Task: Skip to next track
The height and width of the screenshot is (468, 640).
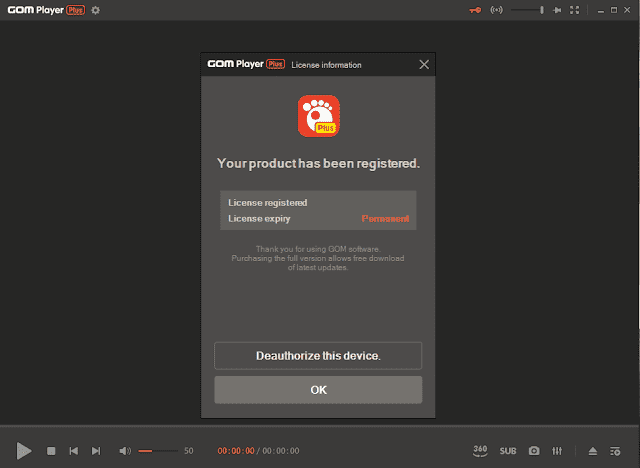Action: point(96,451)
